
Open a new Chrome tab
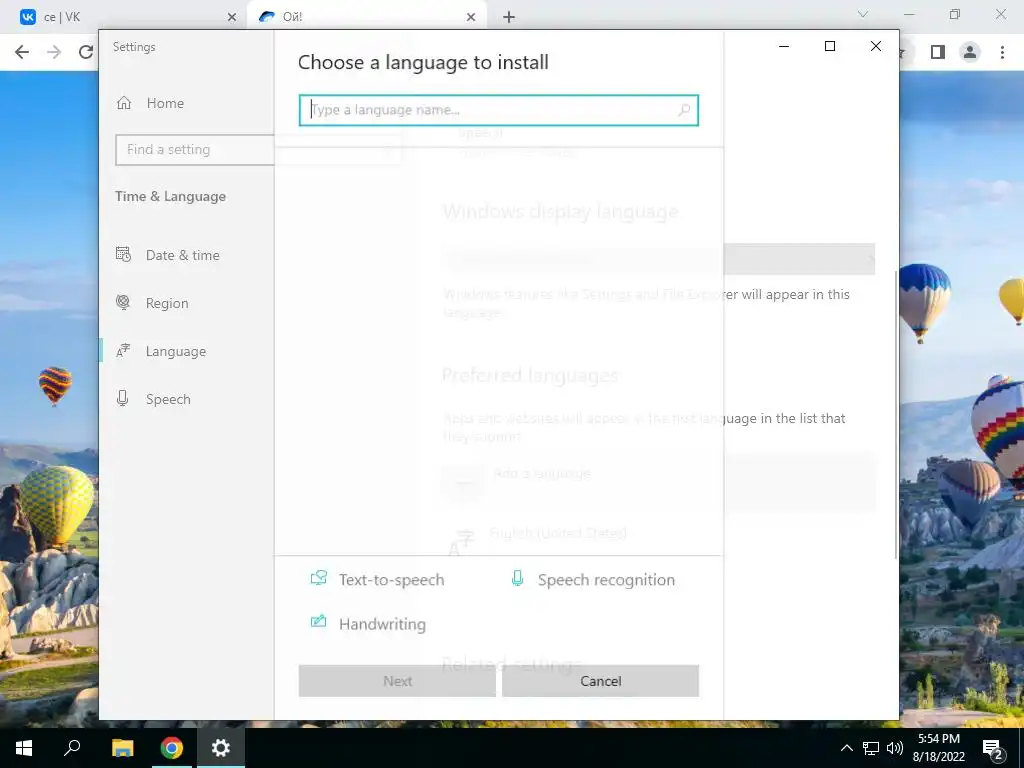point(509,17)
